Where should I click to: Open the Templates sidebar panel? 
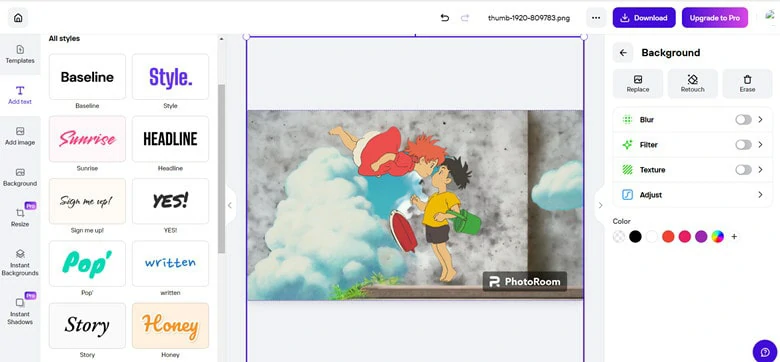tap(20, 55)
